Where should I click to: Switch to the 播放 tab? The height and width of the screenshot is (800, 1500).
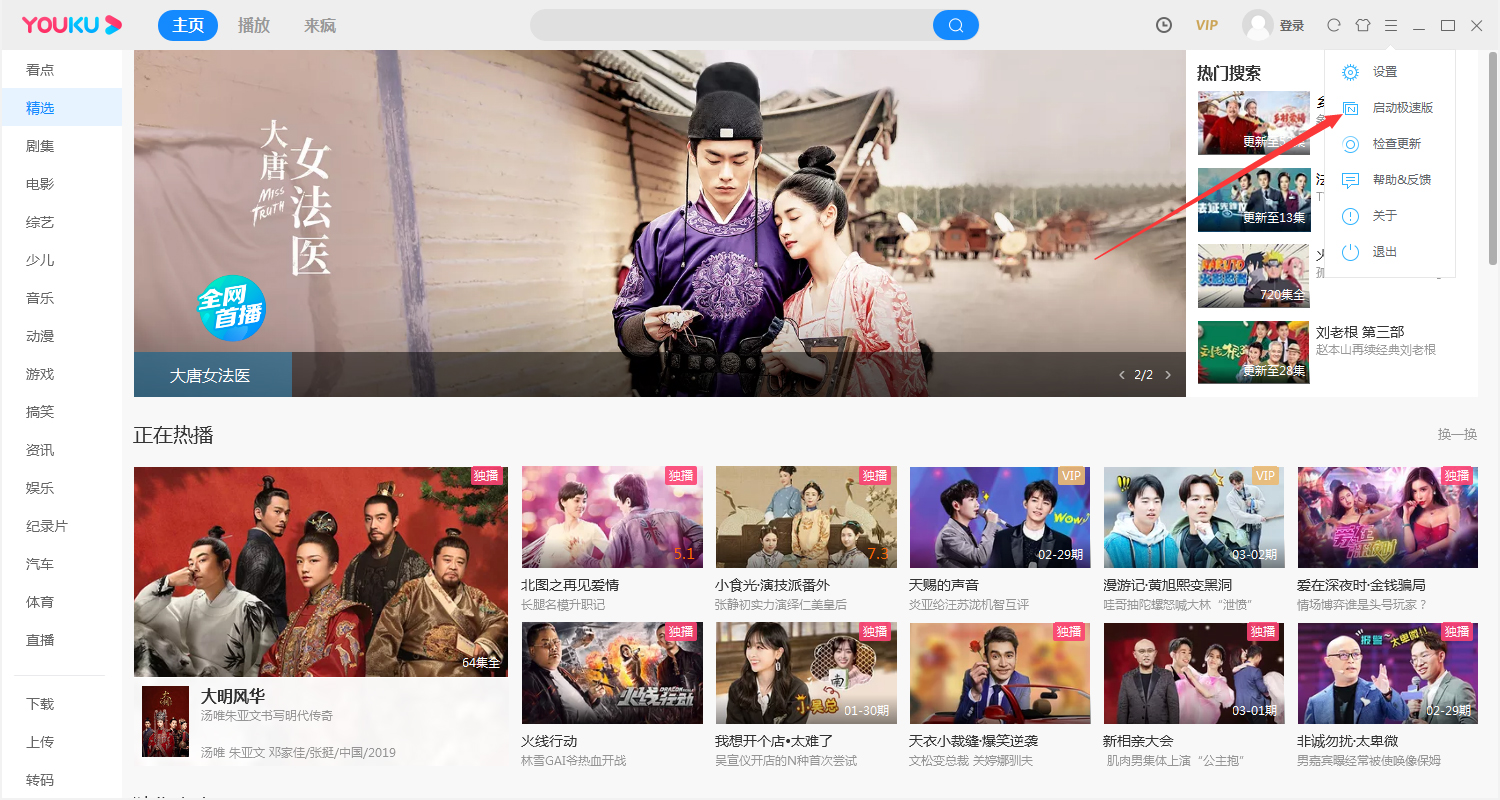(x=254, y=25)
